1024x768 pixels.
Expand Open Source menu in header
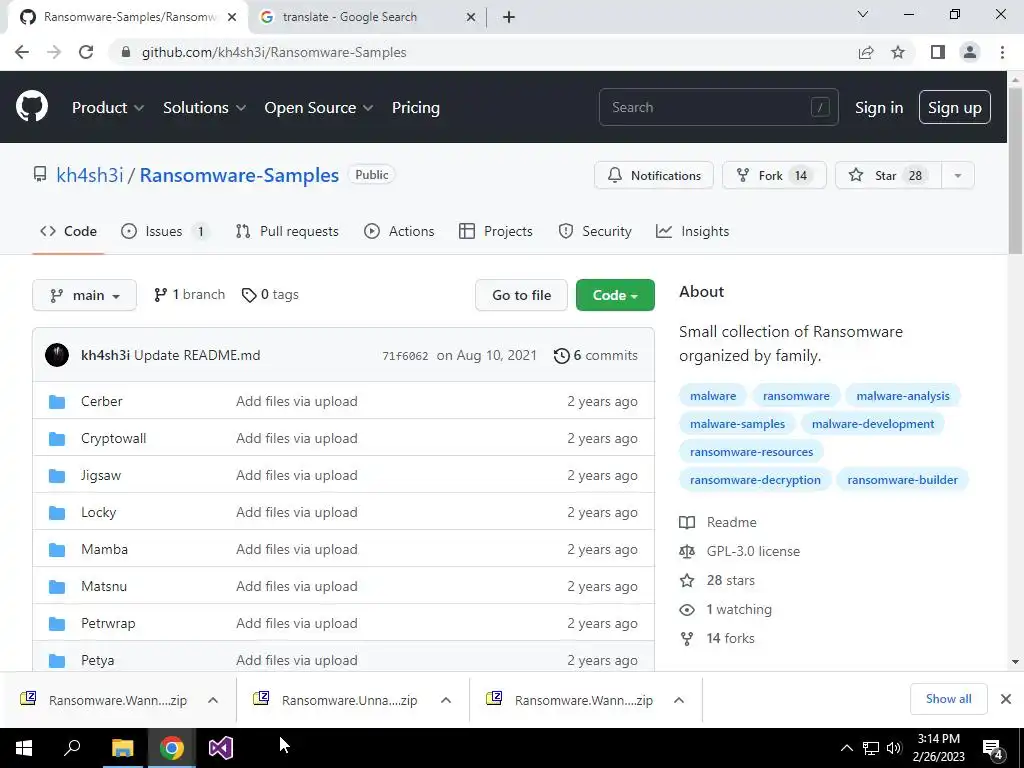click(x=319, y=108)
